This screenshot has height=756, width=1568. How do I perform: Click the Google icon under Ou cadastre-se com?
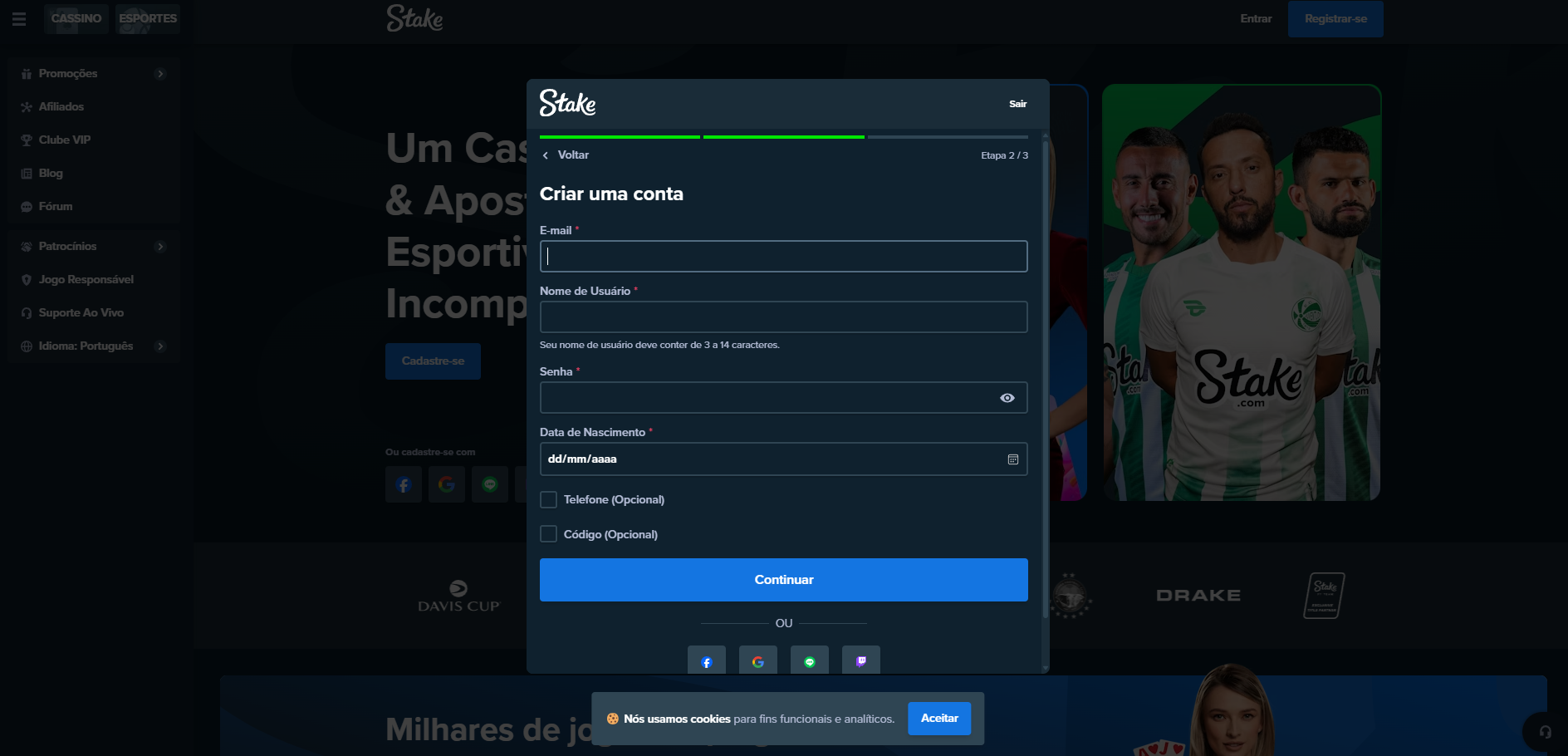(447, 484)
